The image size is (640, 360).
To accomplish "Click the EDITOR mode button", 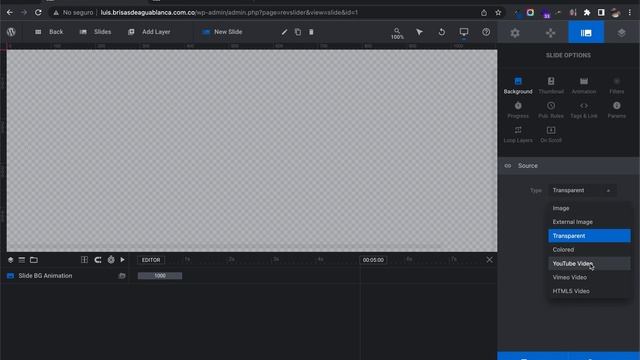I will pos(151,260).
